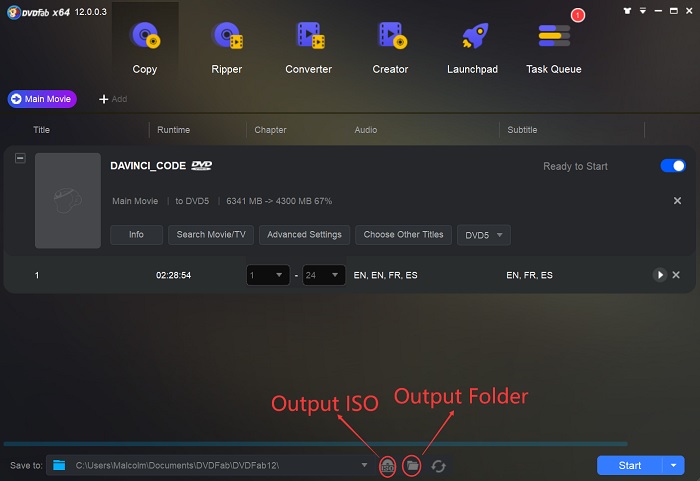Click the Chapter column header
The height and width of the screenshot is (481, 700).
point(270,130)
